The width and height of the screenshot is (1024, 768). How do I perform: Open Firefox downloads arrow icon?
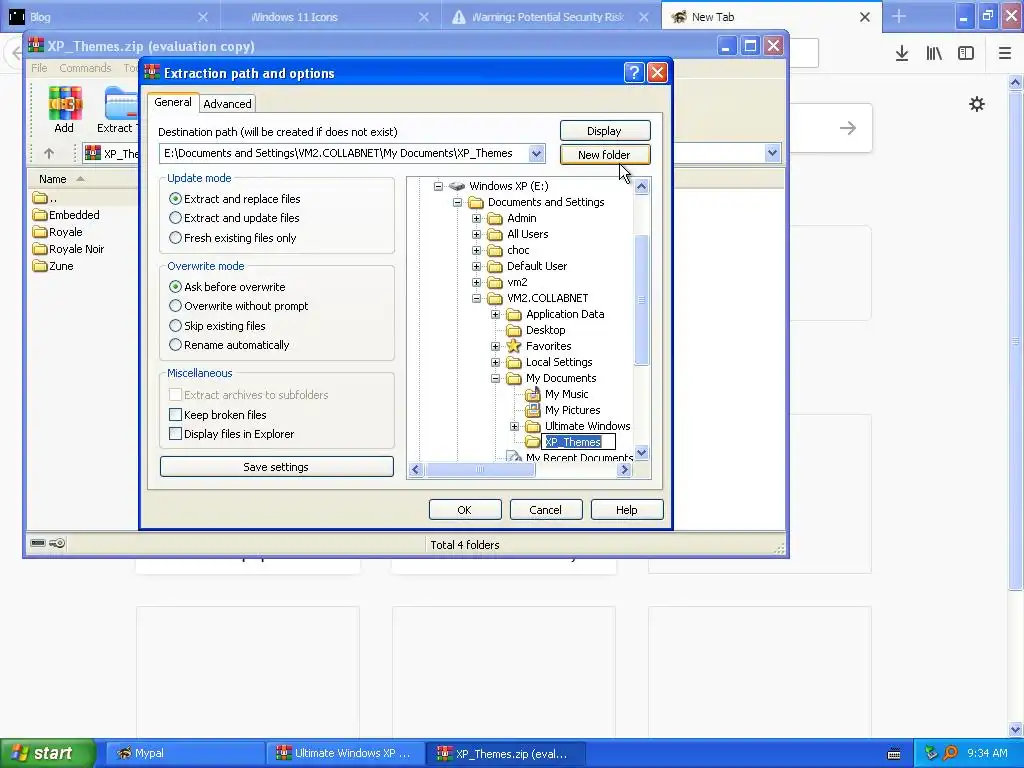pyautogui.click(x=902, y=53)
